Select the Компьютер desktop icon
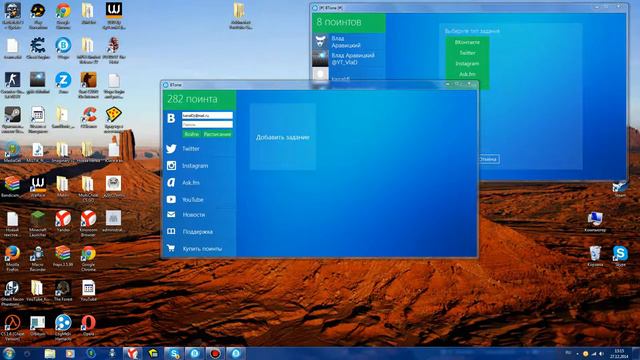This screenshot has height=360, width=640. point(595,222)
